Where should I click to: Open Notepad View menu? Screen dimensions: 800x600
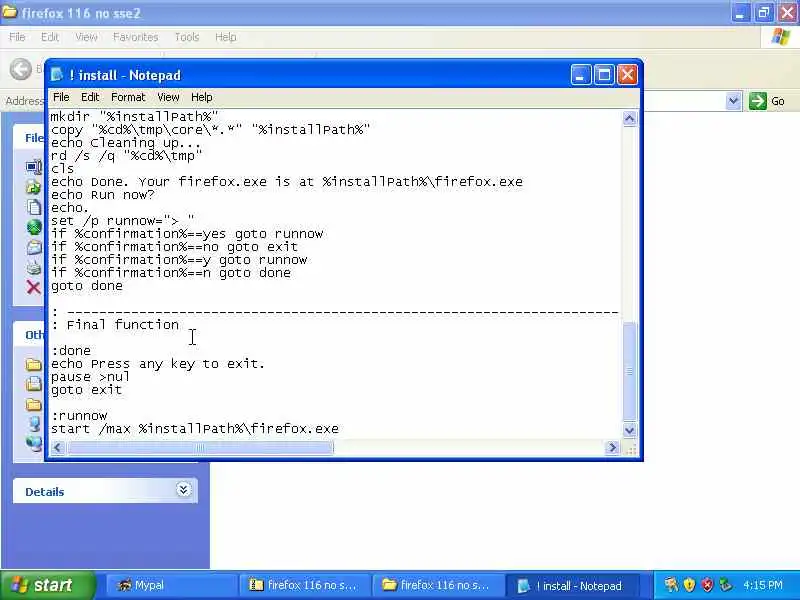[168, 97]
